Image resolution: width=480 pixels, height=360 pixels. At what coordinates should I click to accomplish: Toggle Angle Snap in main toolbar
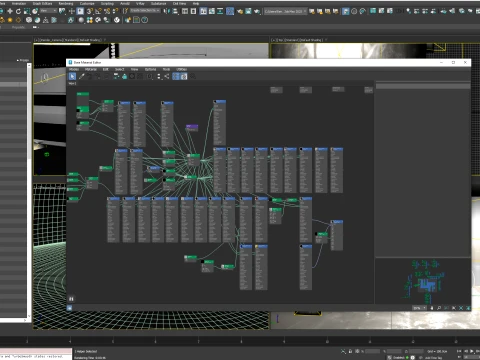click(98, 11)
